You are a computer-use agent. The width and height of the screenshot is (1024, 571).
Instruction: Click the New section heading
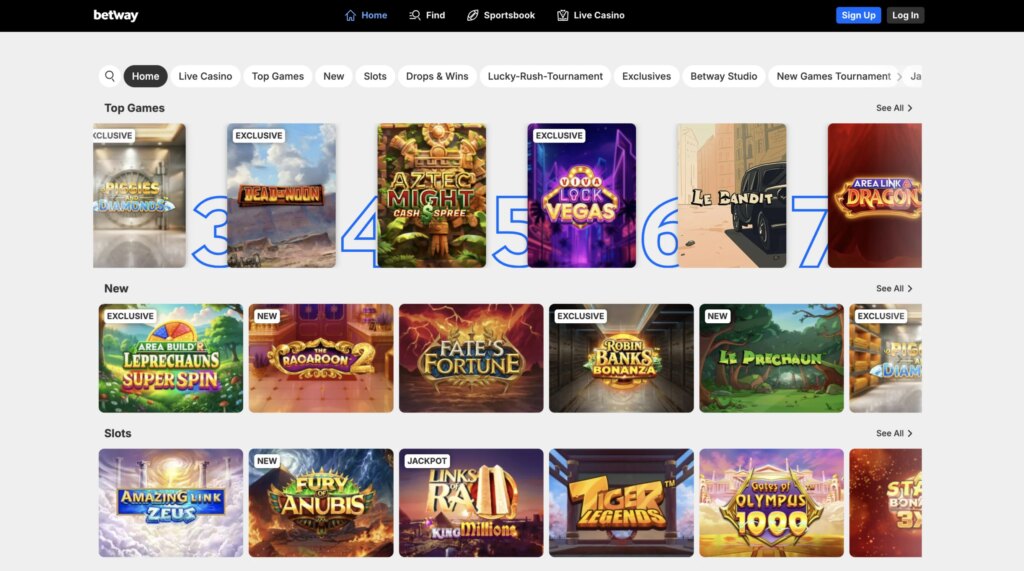[116, 288]
